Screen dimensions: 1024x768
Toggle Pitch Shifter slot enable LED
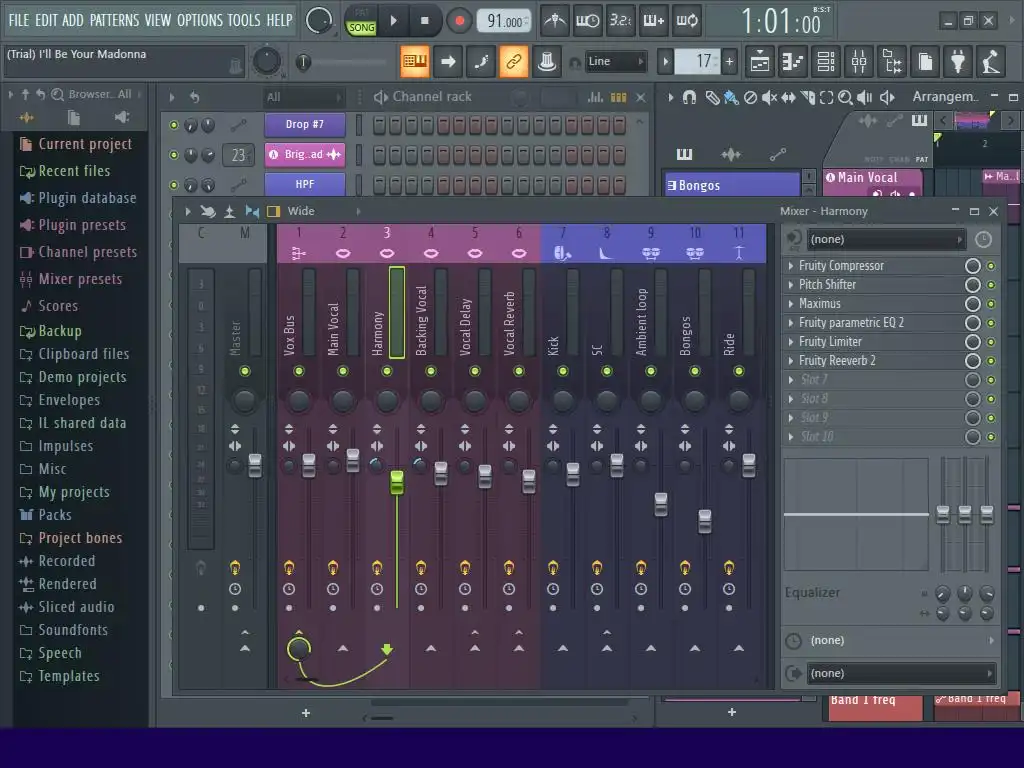(x=991, y=285)
